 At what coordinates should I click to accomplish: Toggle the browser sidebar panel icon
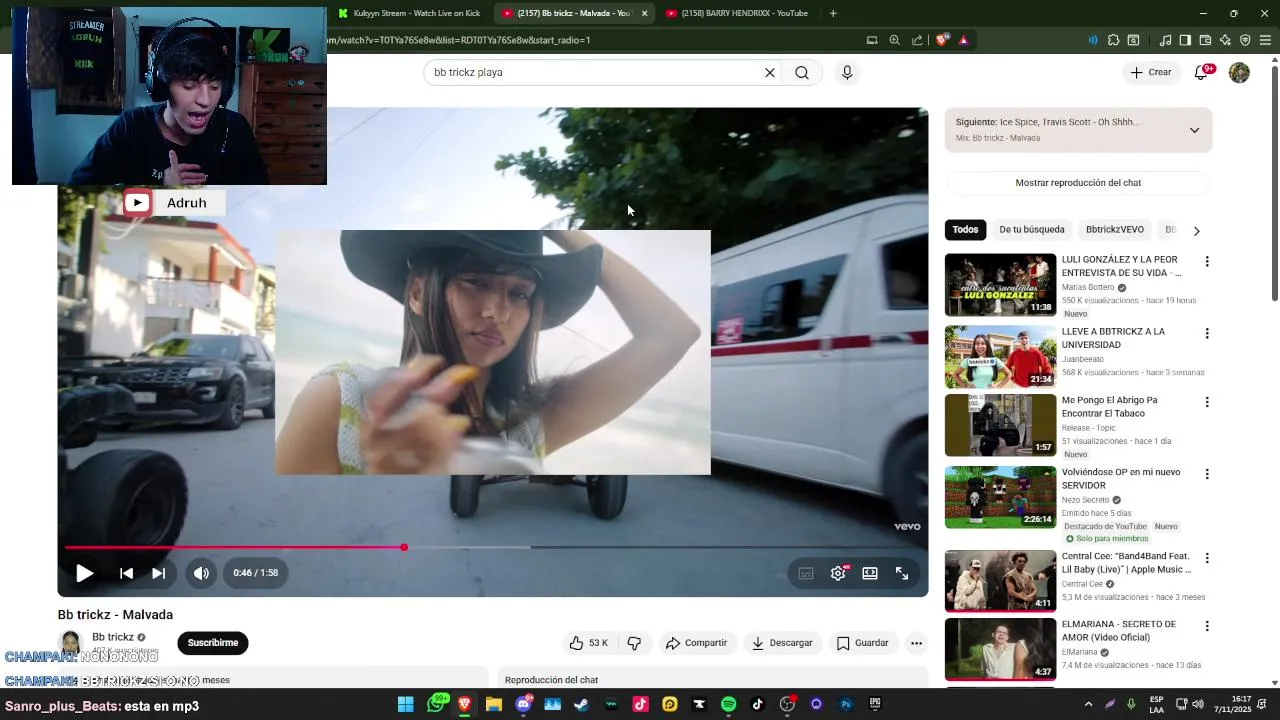[1185, 40]
